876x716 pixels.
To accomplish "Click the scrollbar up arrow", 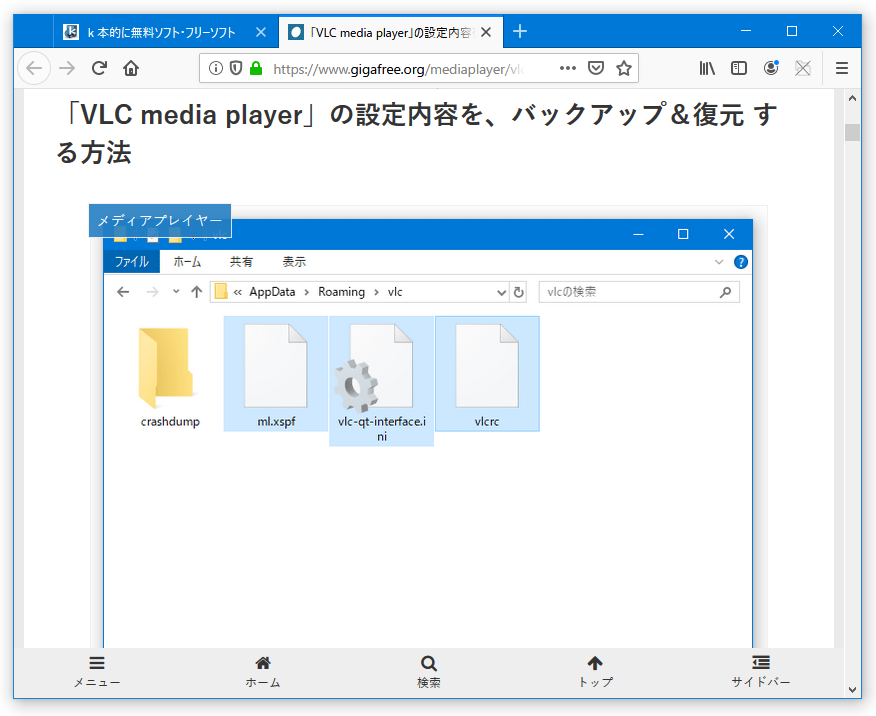I will (852, 98).
